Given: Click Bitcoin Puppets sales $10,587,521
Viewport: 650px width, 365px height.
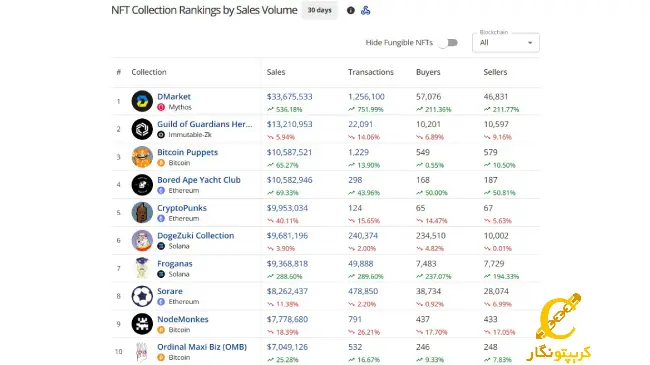Looking at the screenshot, I should (289, 152).
